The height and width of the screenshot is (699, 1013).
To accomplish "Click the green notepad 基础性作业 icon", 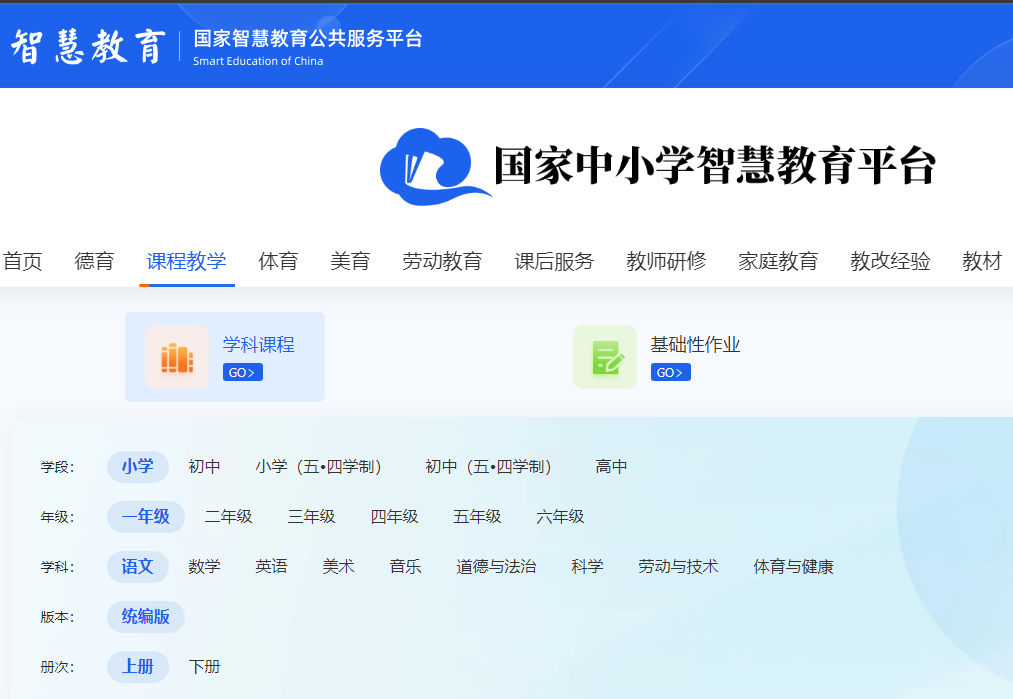I will [605, 357].
